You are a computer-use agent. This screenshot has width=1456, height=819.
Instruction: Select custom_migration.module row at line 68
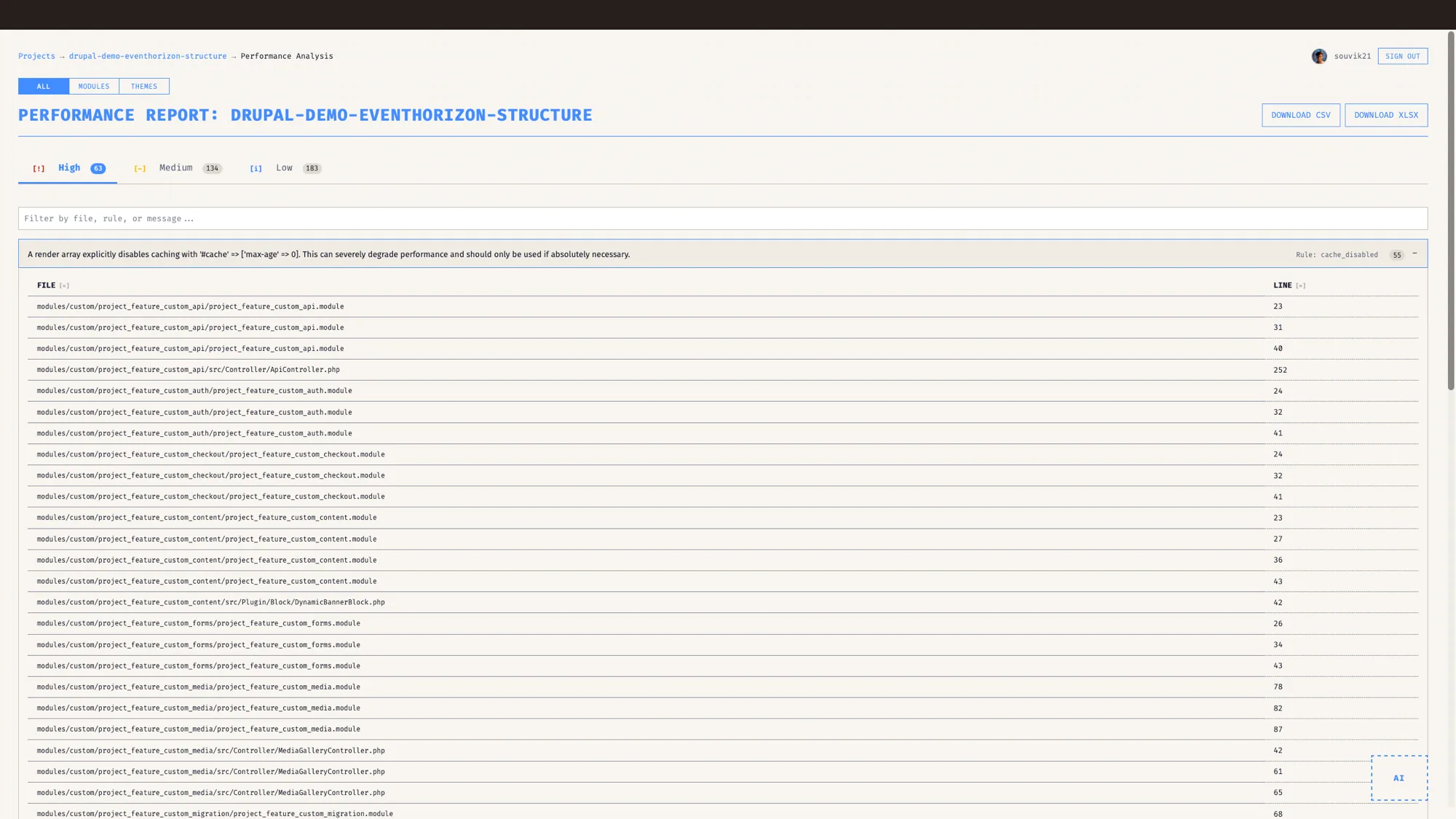(723, 813)
